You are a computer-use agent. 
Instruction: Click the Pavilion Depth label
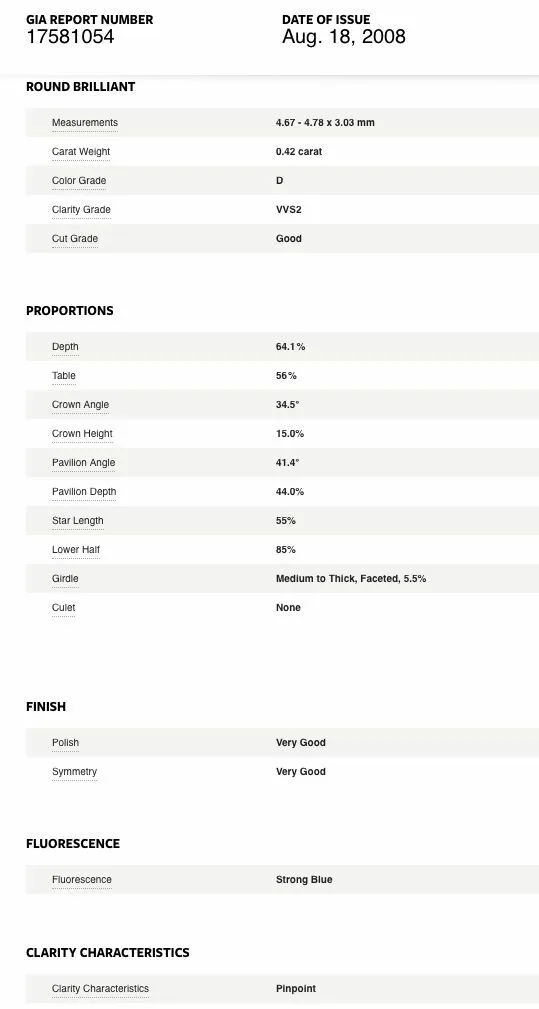84,492
